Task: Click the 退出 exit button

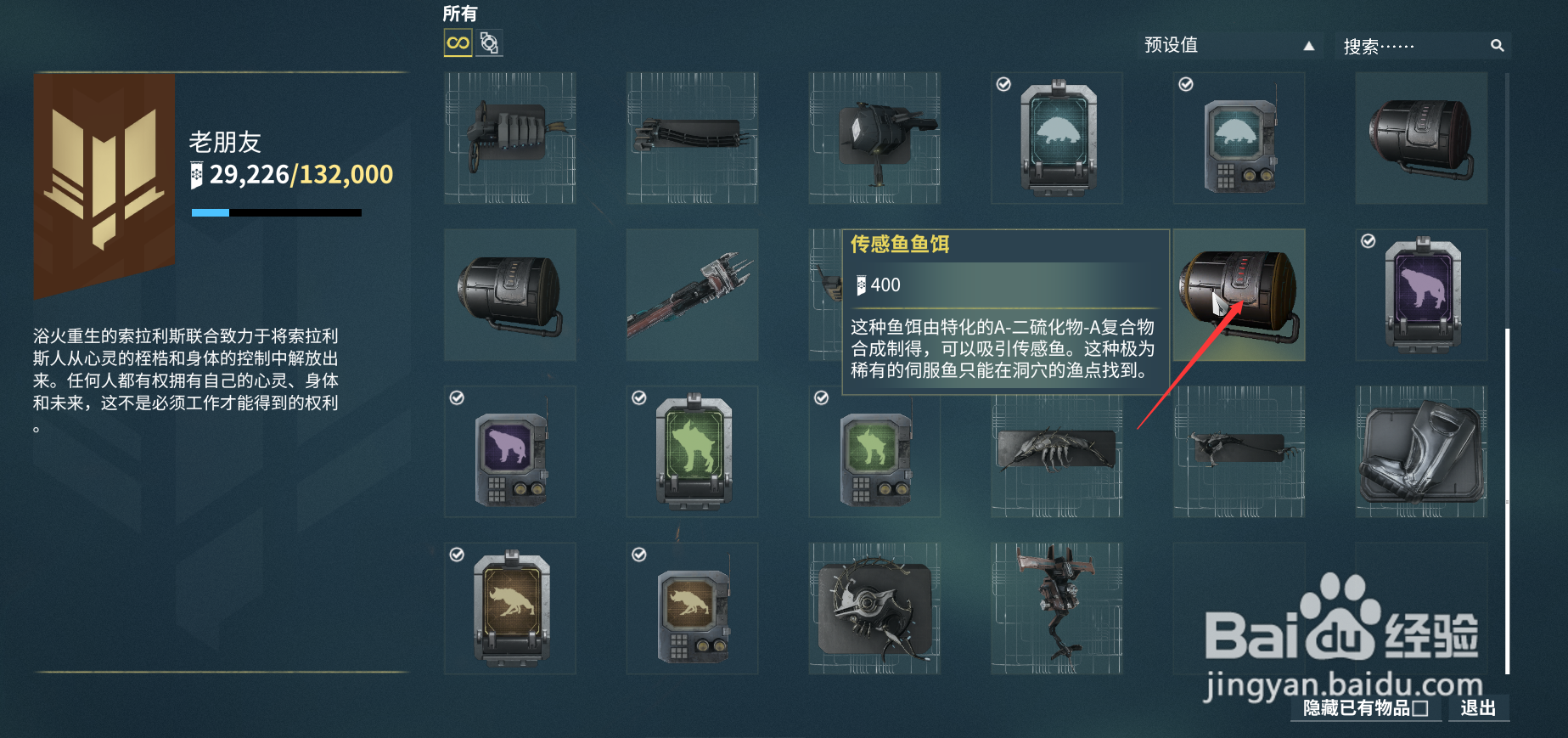Action: click(1478, 708)
